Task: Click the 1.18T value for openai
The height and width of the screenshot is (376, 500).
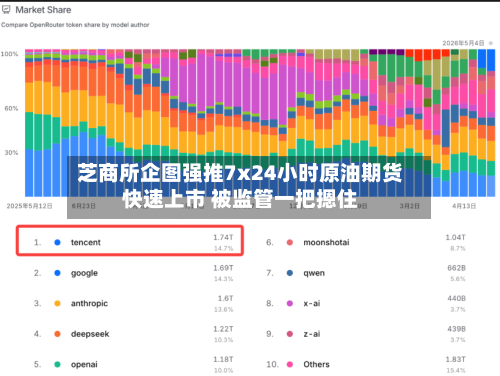Action: coord(223,359)
